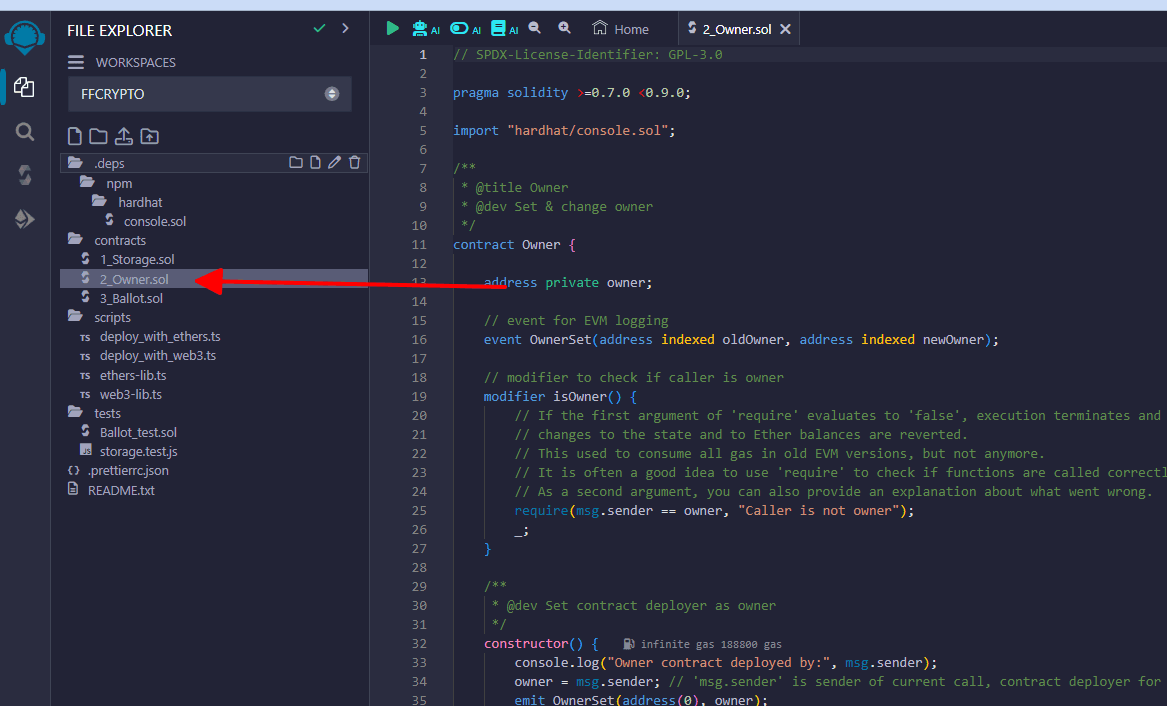
Task: Click the upload folder icon
Action: pos(150,136)
